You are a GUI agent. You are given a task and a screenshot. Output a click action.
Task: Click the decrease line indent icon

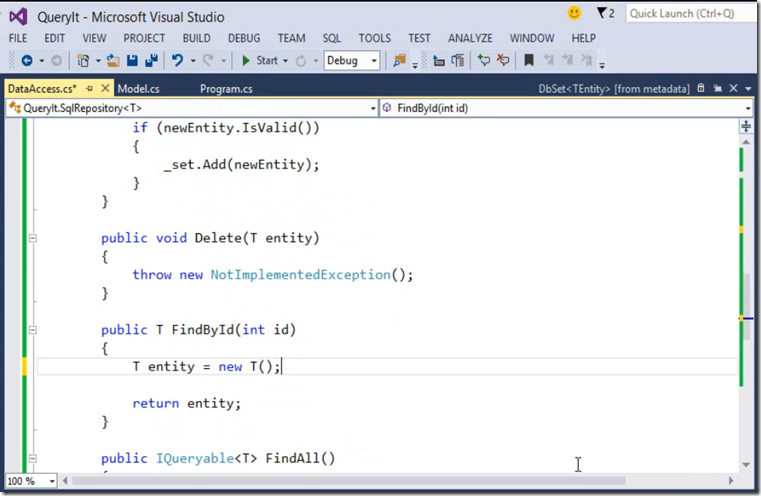[x=439, y=61]
